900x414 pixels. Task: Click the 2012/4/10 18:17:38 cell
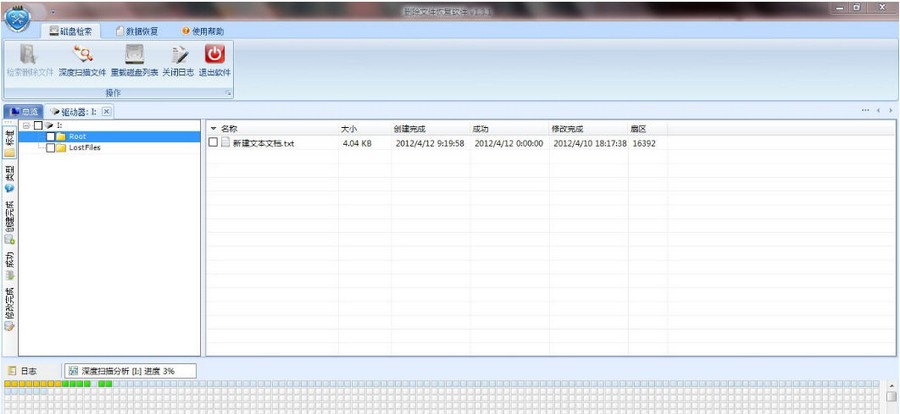coord(589,143)
